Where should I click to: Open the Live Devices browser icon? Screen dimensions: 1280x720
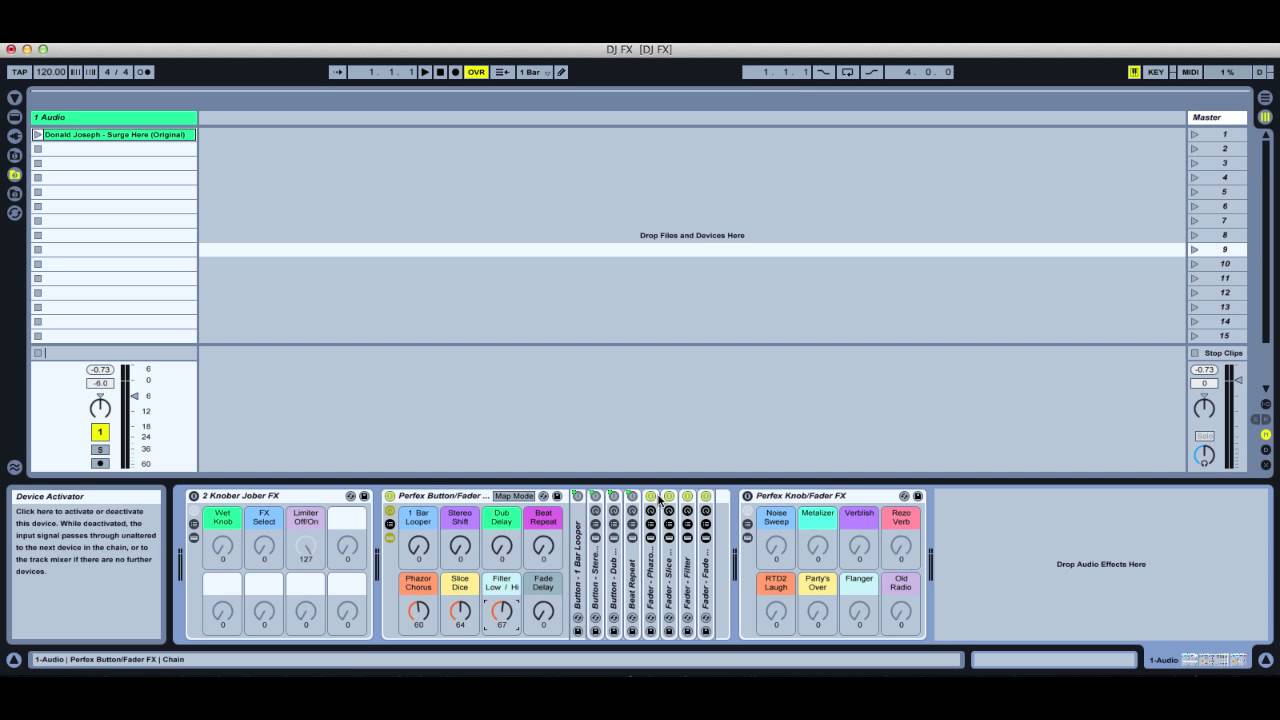(x=15, y=117)
